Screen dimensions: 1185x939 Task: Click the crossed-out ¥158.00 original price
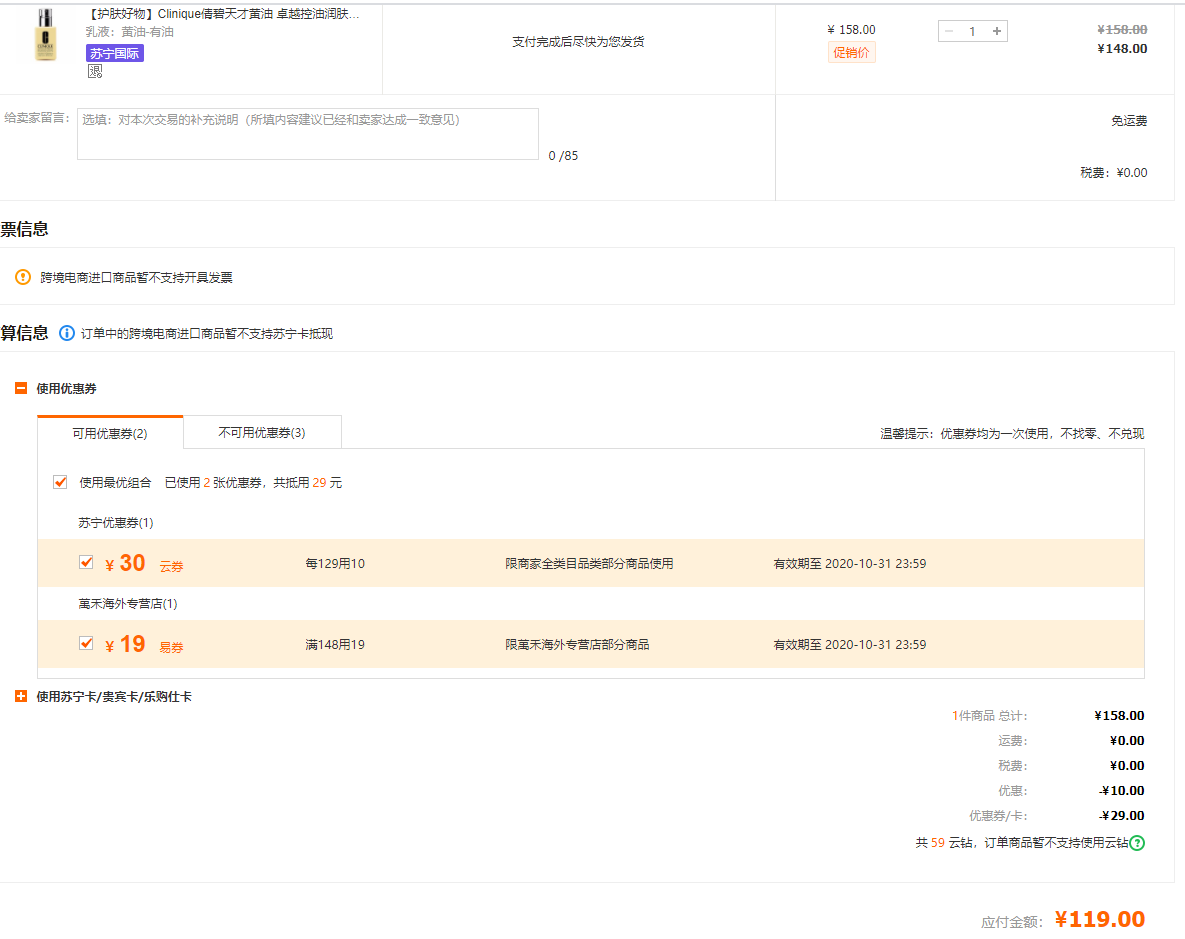[x=1122, y=29]
